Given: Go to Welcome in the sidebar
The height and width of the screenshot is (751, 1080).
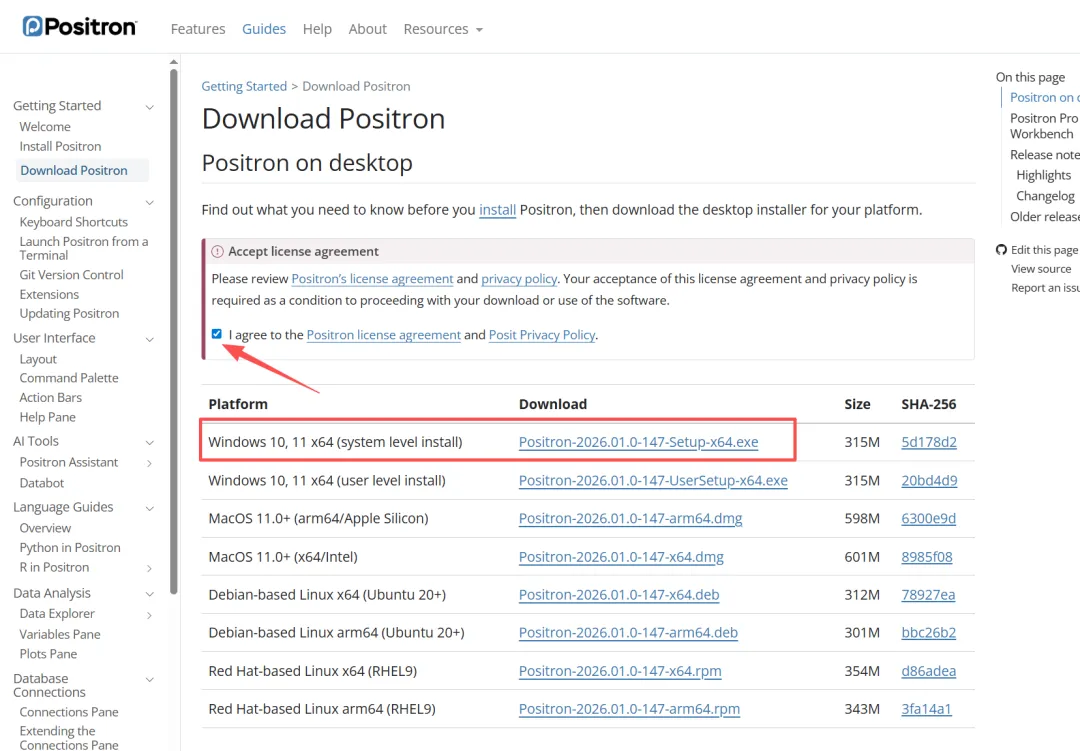Looking at the screenshot, I should pos(45,127).
